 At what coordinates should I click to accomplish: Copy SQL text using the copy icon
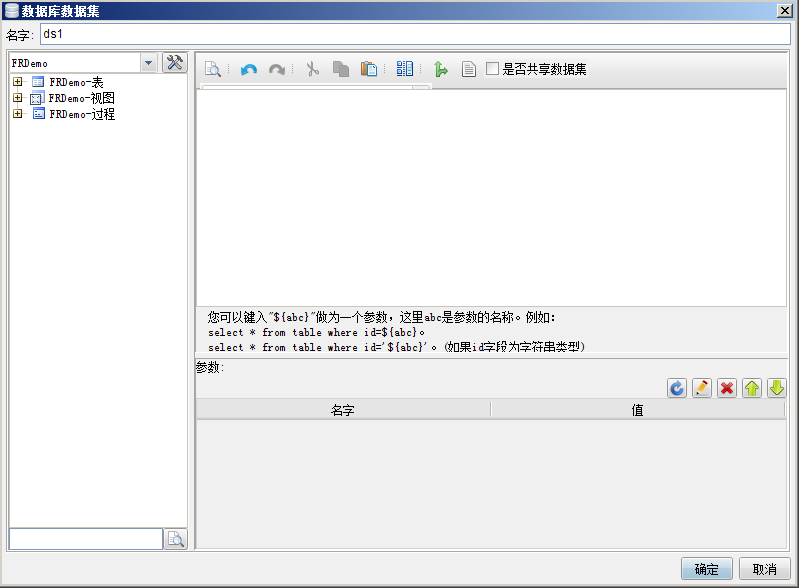pyautogui.click(x=340, y=69)
